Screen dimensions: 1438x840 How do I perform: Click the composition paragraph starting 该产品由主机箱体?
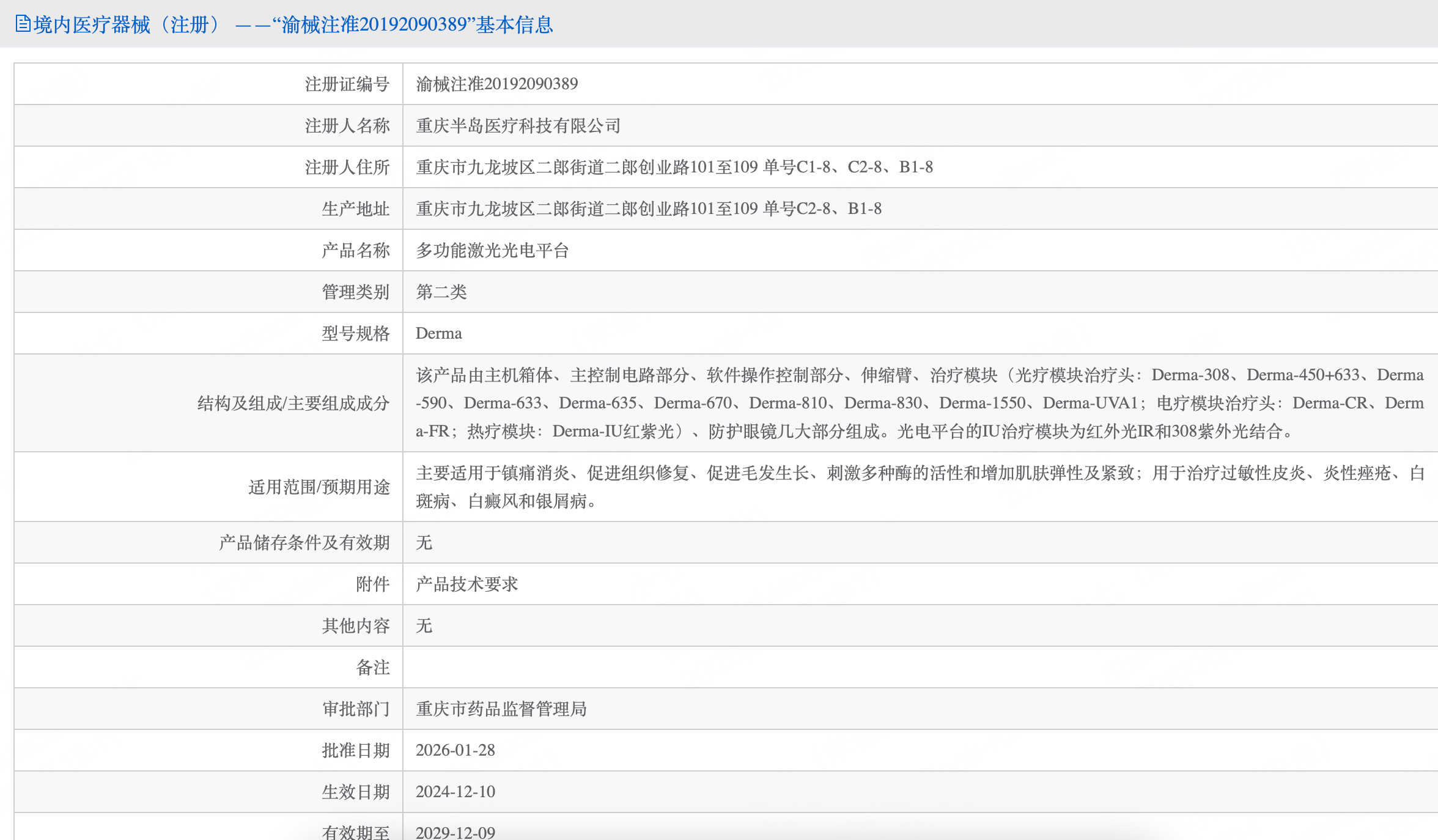point(920,403)
